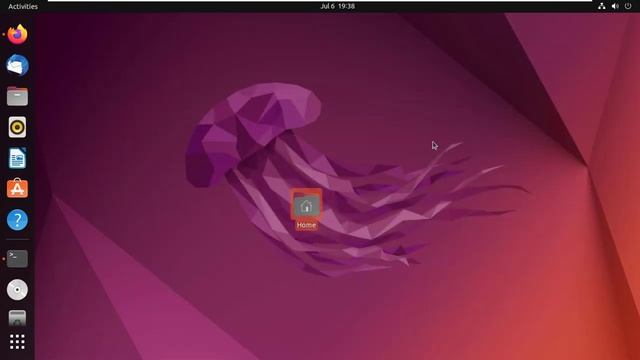Launch Rhythmbox music player
The width and height of the screenshot is (640, 360).
coord(17,127)
